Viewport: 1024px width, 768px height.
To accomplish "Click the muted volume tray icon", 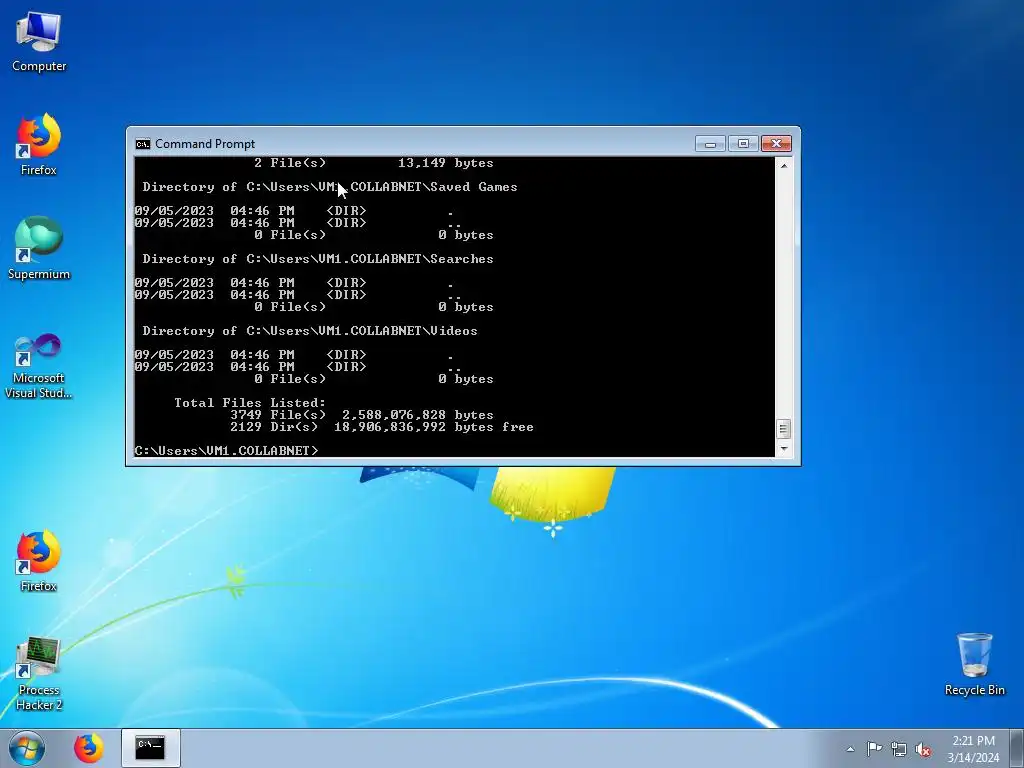I will 923,749.
